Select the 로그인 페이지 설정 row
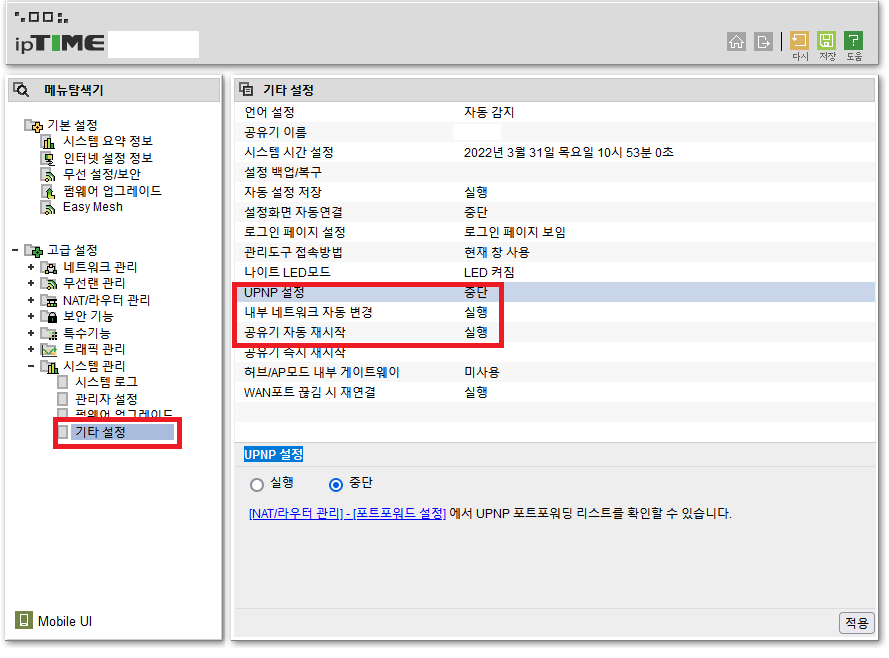The image size is (889, 658). point(554,232)
